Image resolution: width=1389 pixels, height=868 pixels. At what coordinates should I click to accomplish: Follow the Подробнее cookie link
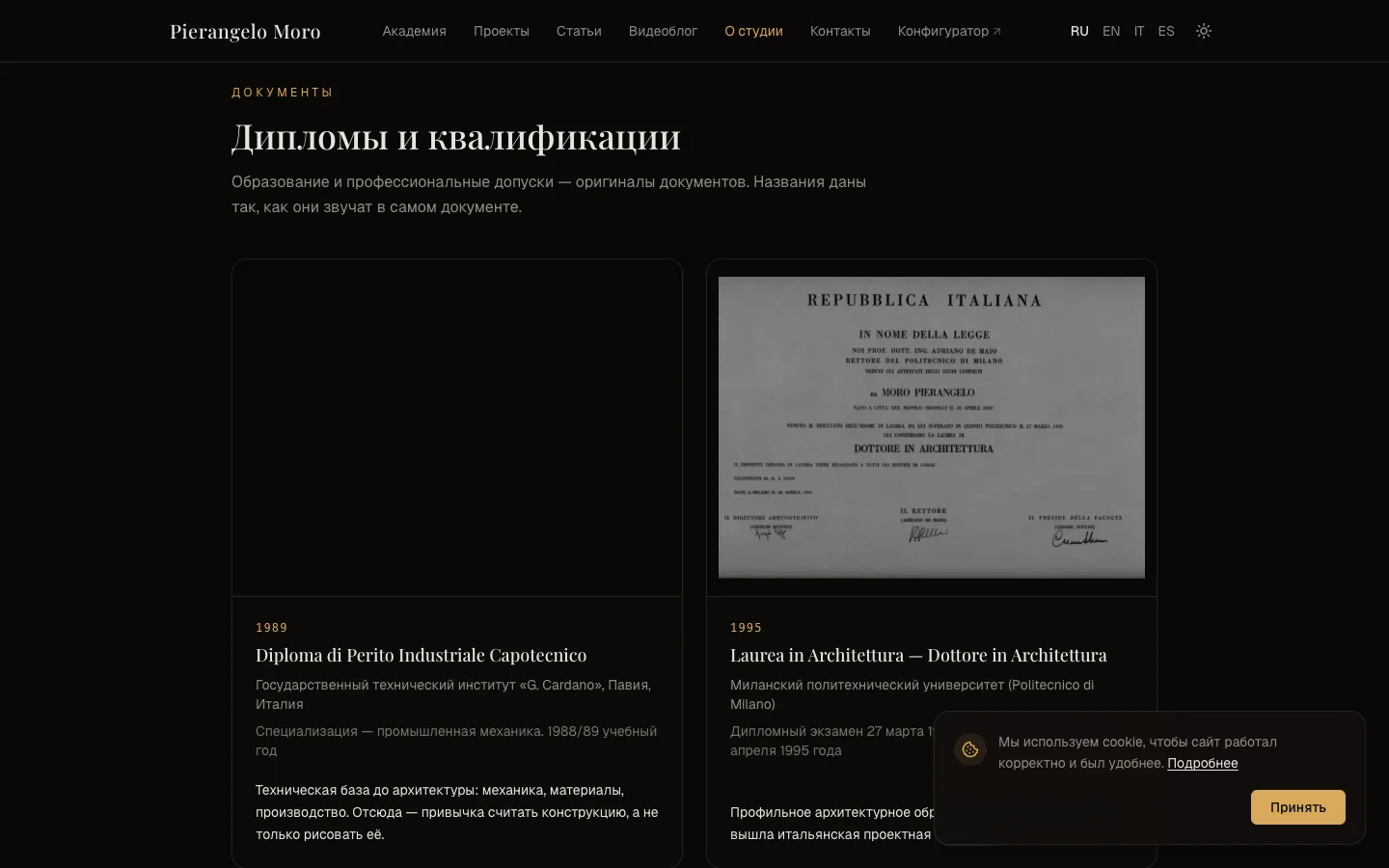click(1203, 763)
